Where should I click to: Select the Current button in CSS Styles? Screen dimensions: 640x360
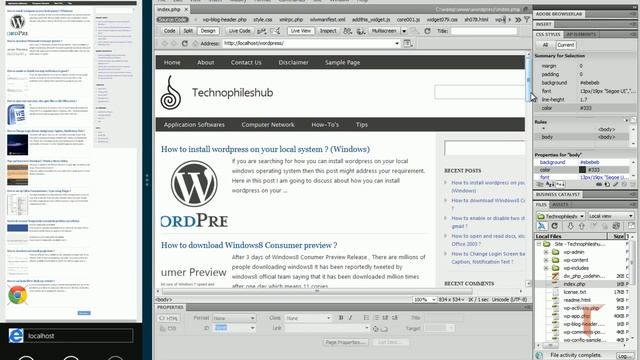click(x=565, y=45)
